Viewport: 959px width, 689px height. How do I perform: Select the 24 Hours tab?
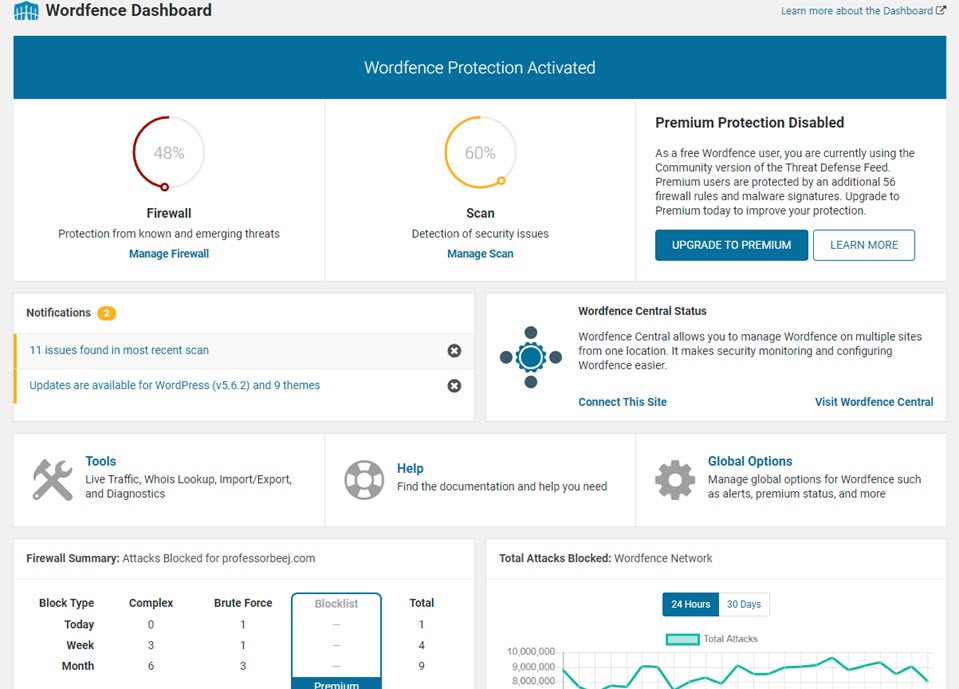pos(690,604)
